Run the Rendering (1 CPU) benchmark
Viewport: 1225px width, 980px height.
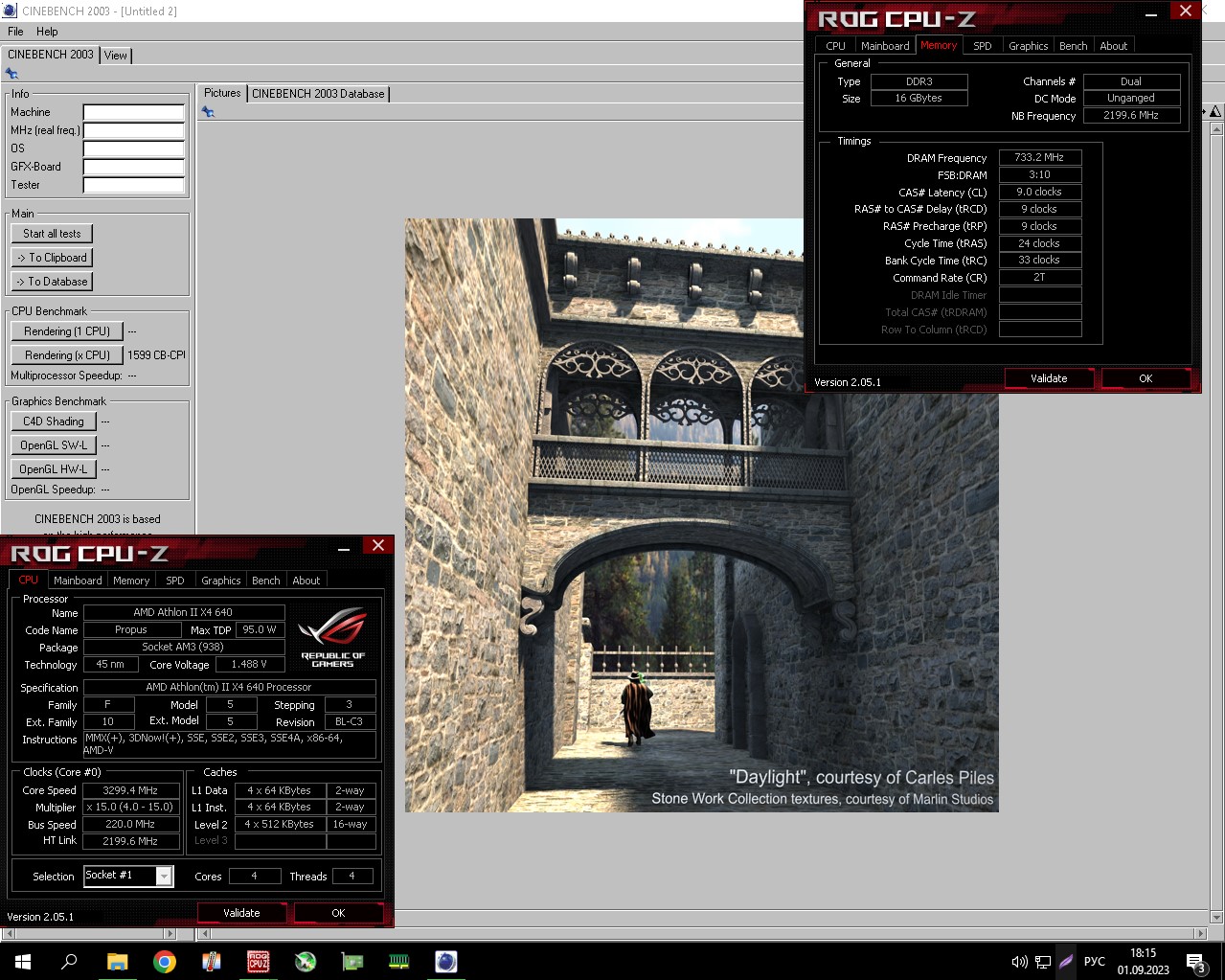pyautogui.click(x=67, y=331)
